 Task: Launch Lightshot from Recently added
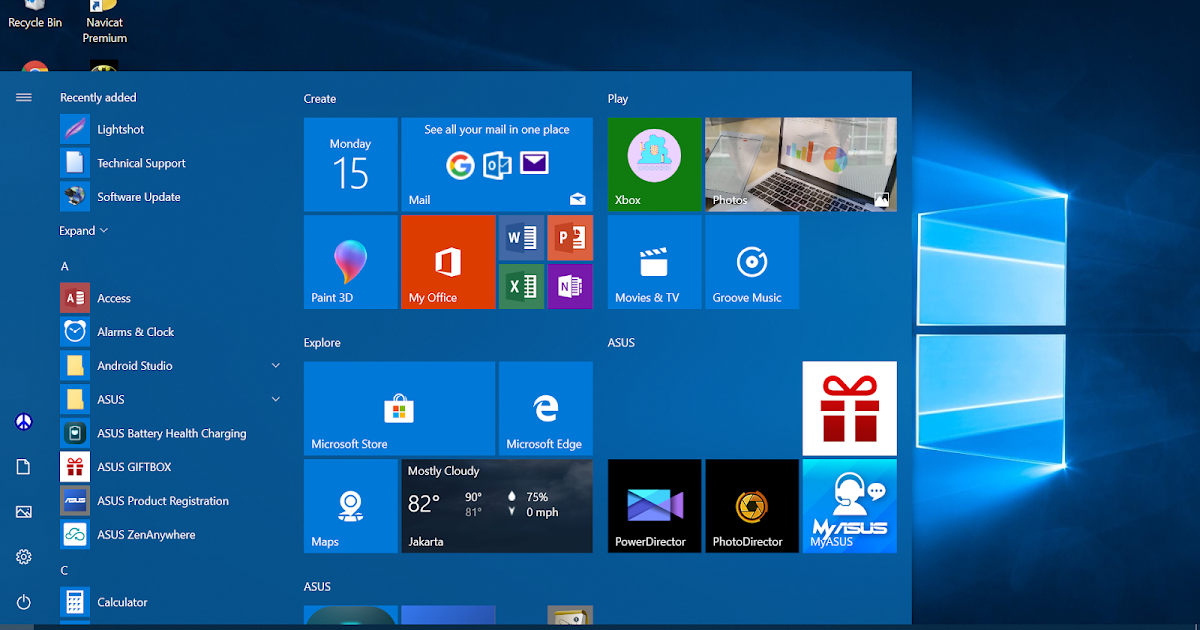(170, 130)
